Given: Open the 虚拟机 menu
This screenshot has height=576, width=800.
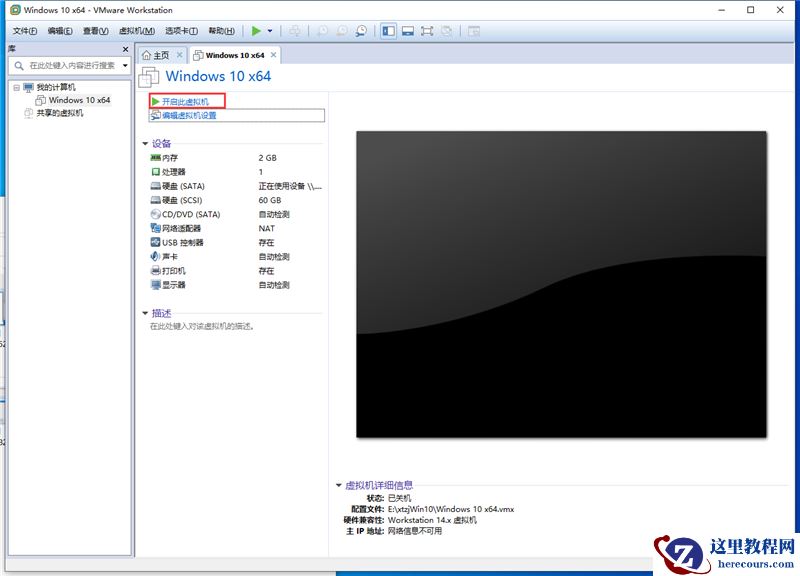Looking at the screenshot, I should [x=131, y=30].
